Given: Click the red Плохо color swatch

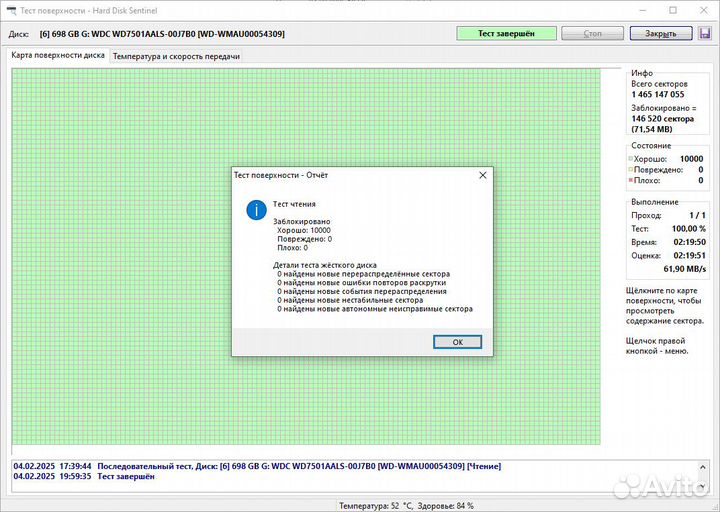Looking at the screenshot, I should pyautogui.click(x=630, y=181).
